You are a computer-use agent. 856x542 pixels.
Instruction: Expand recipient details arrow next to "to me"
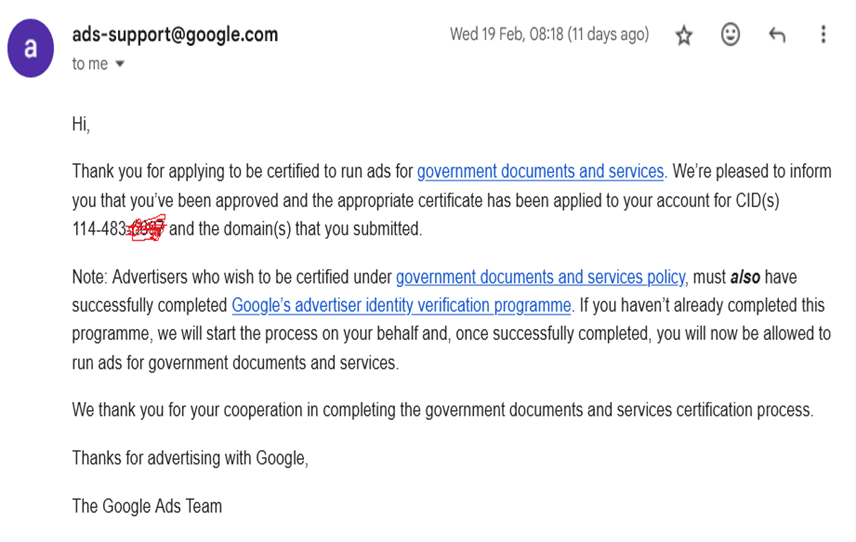pyautogui.click(x=120, y=64)
